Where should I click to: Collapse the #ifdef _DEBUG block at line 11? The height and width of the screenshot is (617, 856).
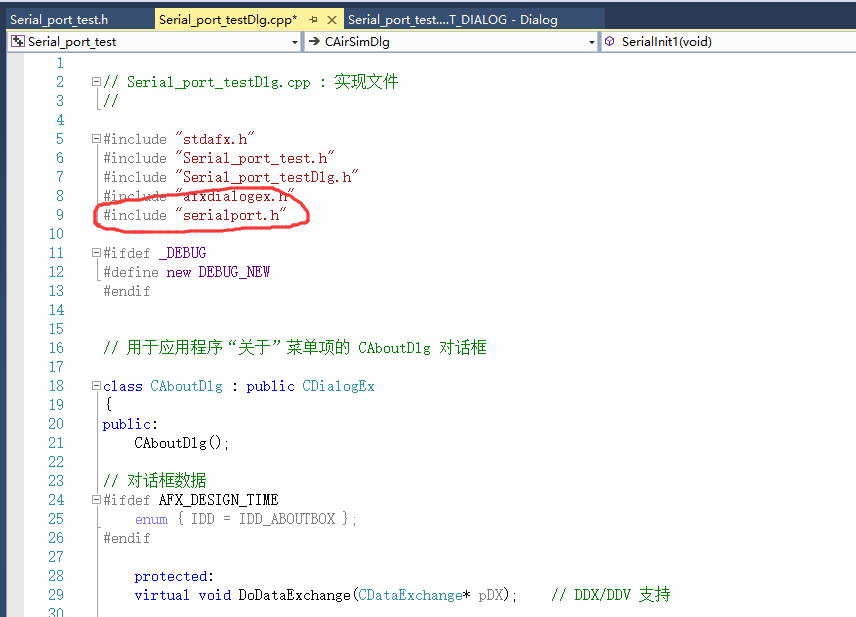click(x=95, y=252)
